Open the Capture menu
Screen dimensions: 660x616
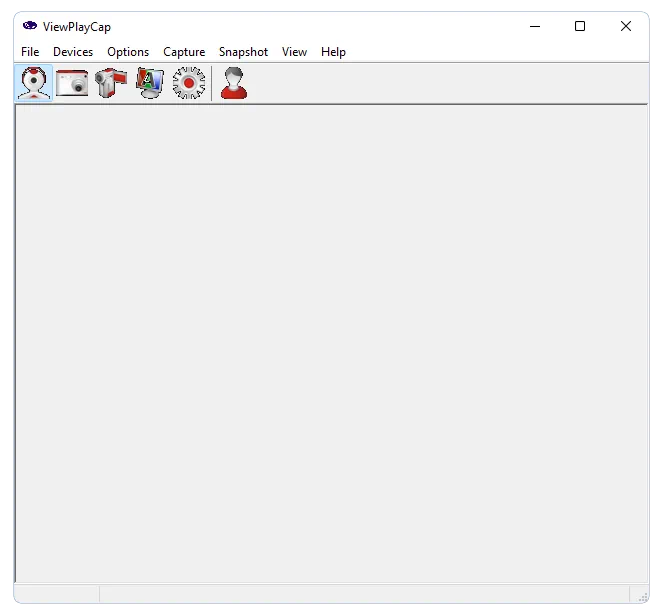click(x=184, y=52)
